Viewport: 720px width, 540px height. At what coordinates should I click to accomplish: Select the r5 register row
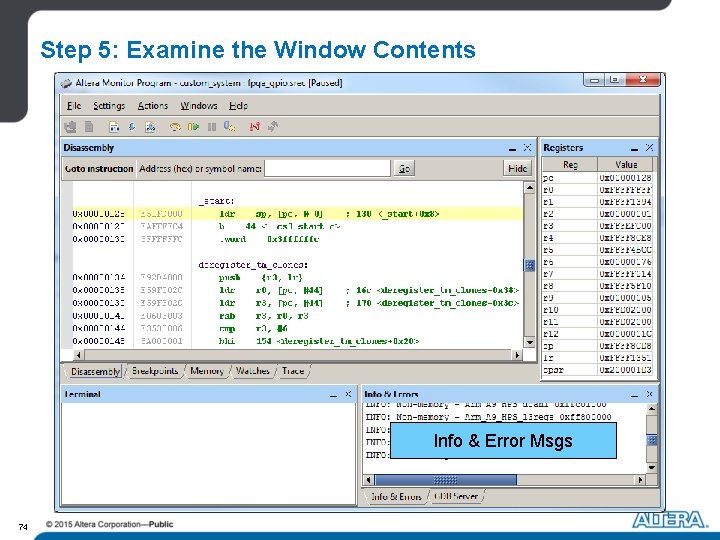tap(597, 250)
